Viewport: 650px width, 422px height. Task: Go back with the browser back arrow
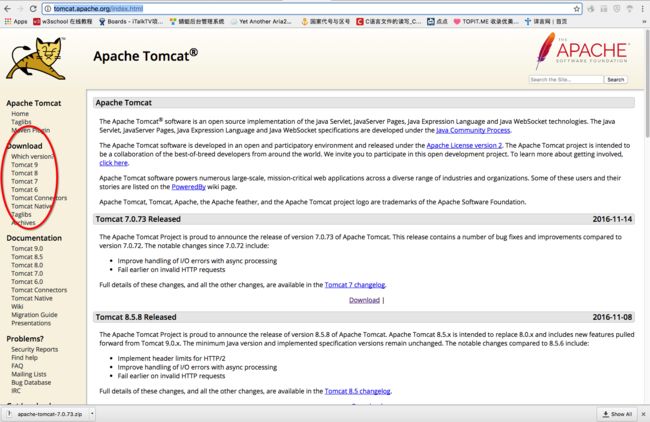tap(7, 9)
